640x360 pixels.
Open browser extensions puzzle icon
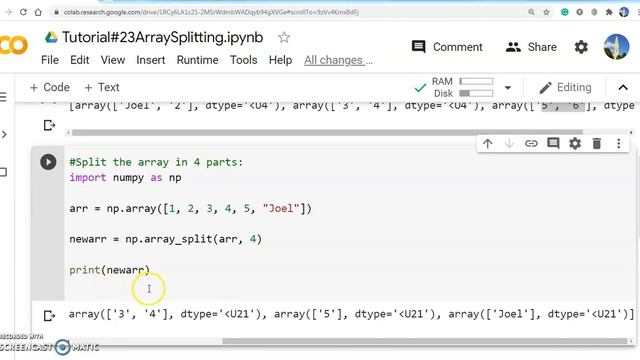(609, 12)
